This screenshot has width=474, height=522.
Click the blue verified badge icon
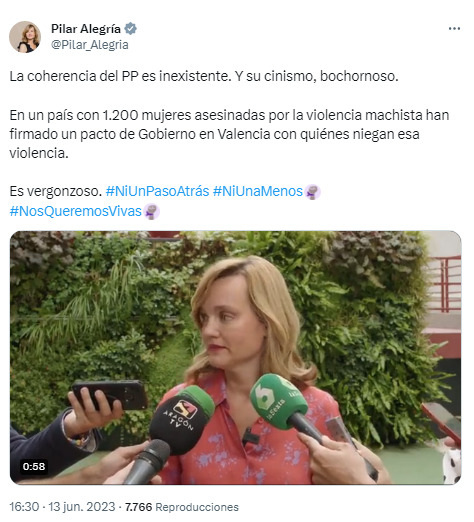131,29
